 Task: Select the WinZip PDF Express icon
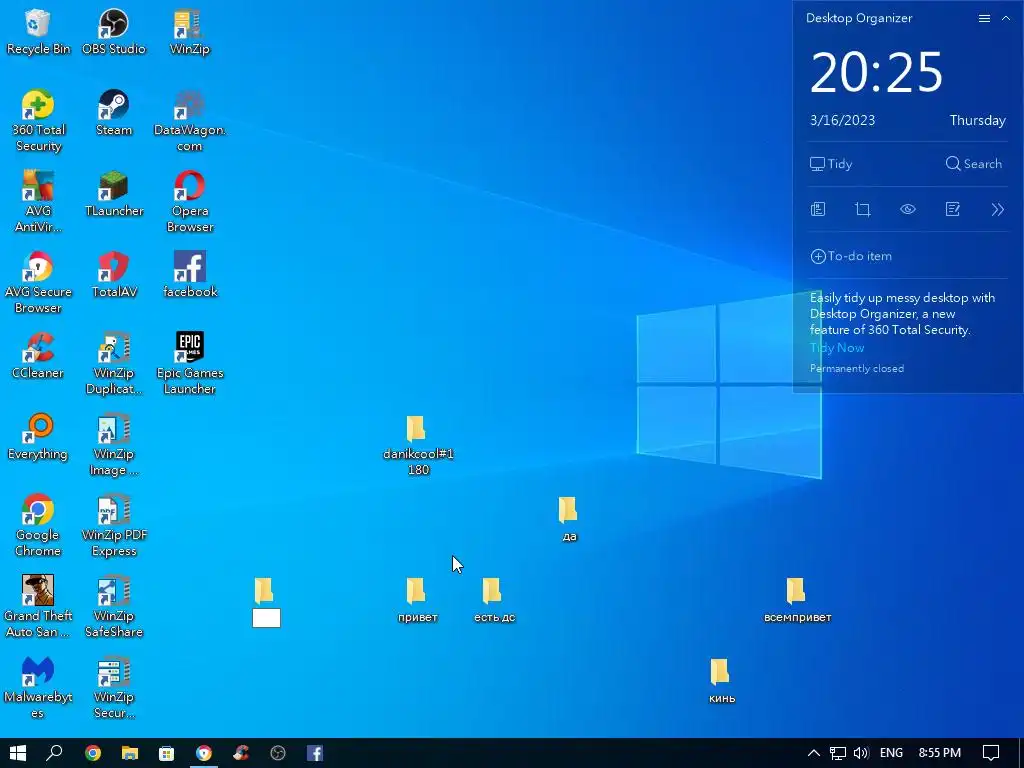click(114, 526)
